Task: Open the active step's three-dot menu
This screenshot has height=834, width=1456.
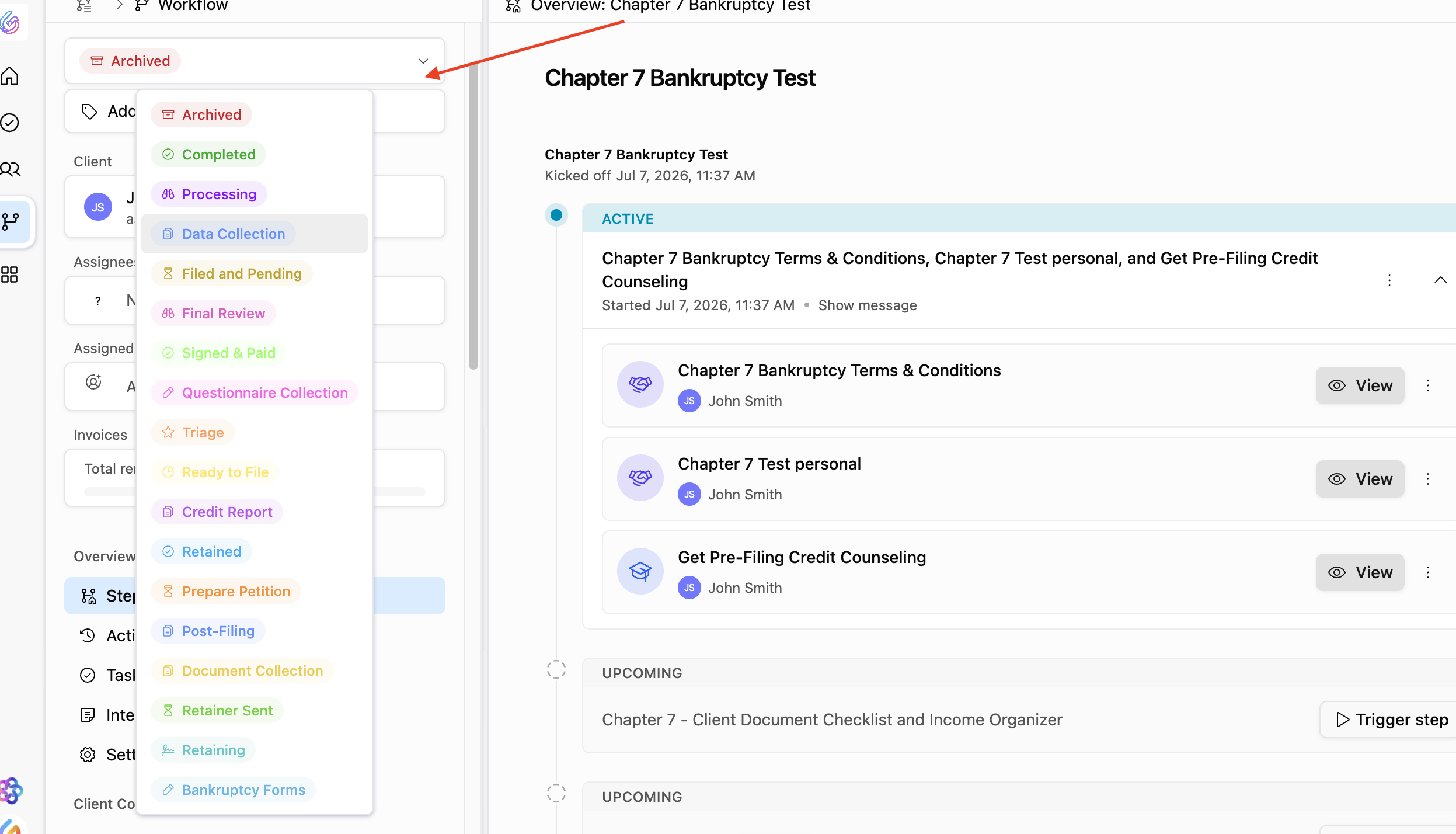Action: (x=1389, y=280)
